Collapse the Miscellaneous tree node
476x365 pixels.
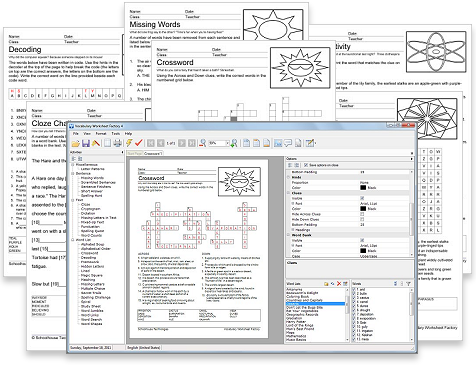click(73, 165)
